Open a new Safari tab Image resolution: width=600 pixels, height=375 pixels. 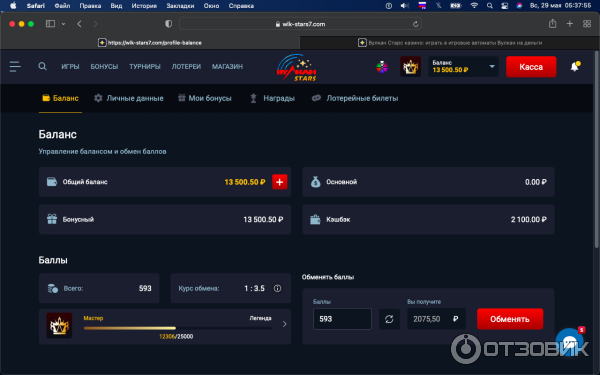click(x=570, y=24)
